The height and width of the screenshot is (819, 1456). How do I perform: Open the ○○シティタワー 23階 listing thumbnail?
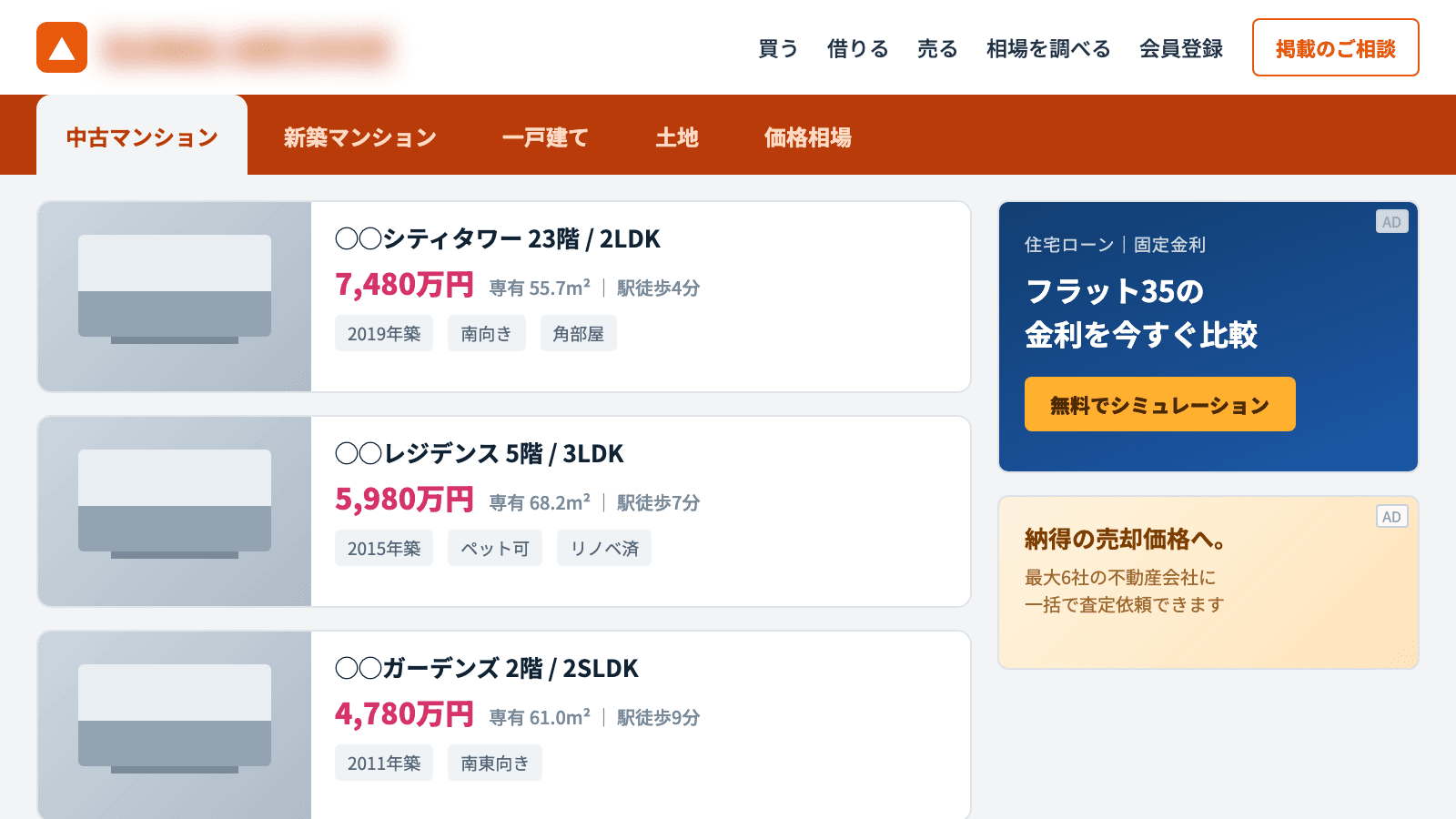175,297
